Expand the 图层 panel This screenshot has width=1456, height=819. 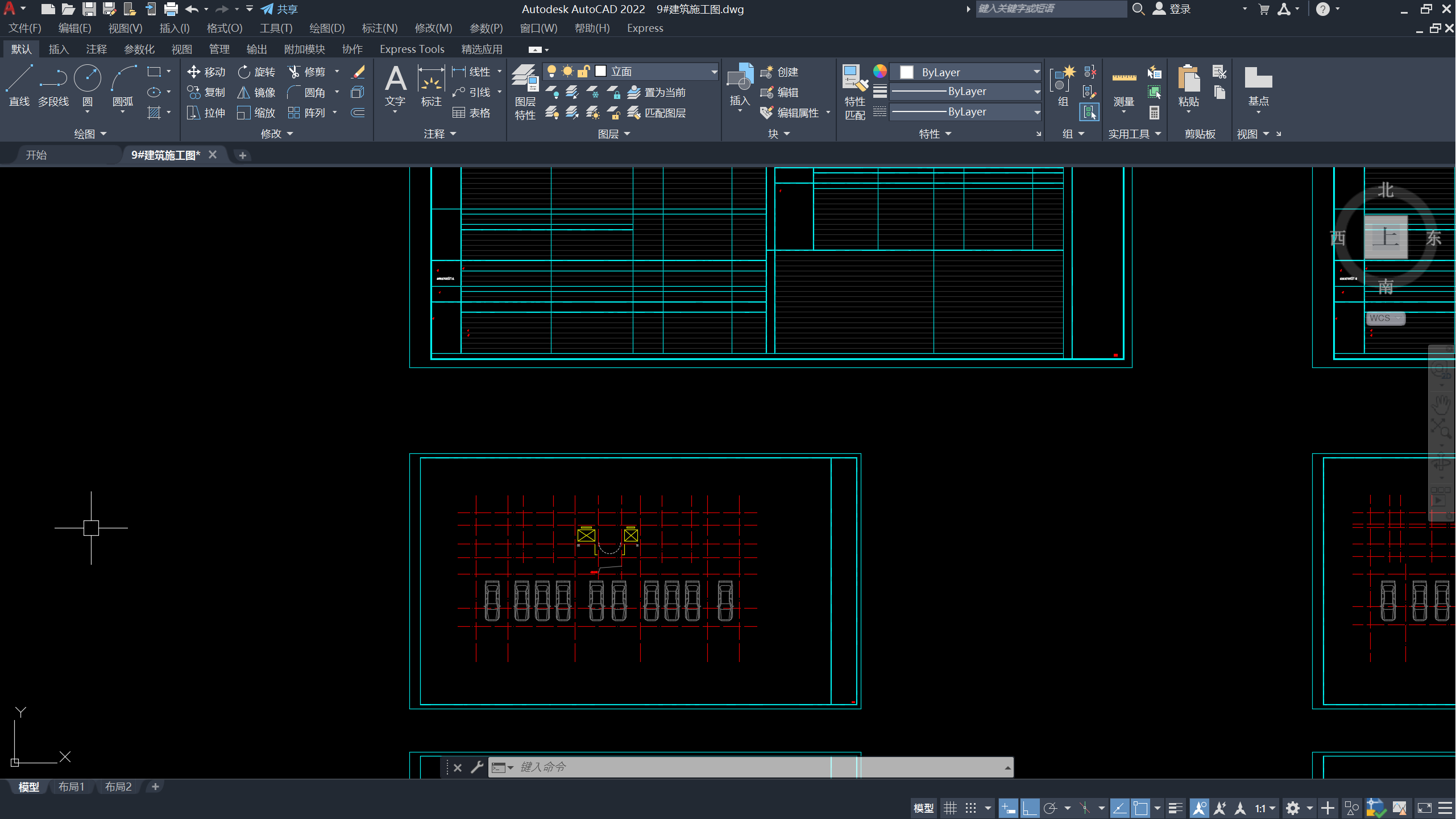[613, 134]
